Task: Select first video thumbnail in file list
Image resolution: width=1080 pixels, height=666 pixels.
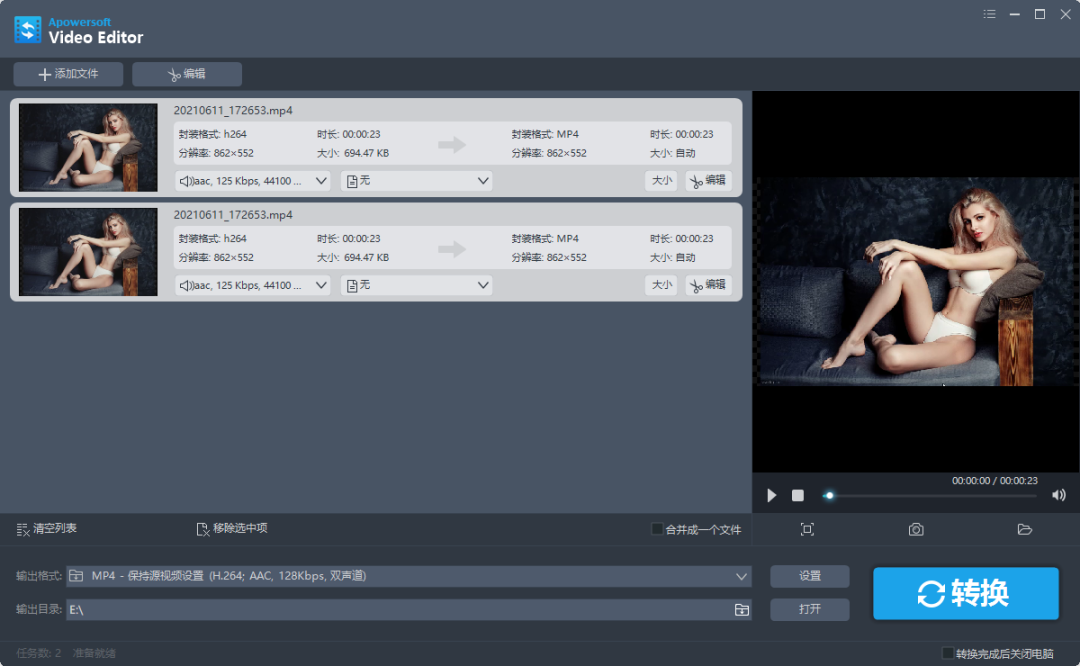Action: pyautogui.click(x=88, y=147)
